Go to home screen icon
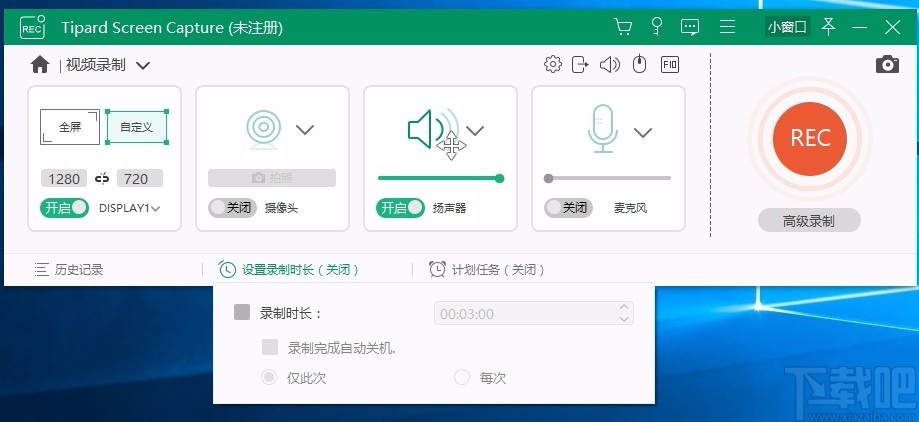919x422 pixels. coord(40,64)
